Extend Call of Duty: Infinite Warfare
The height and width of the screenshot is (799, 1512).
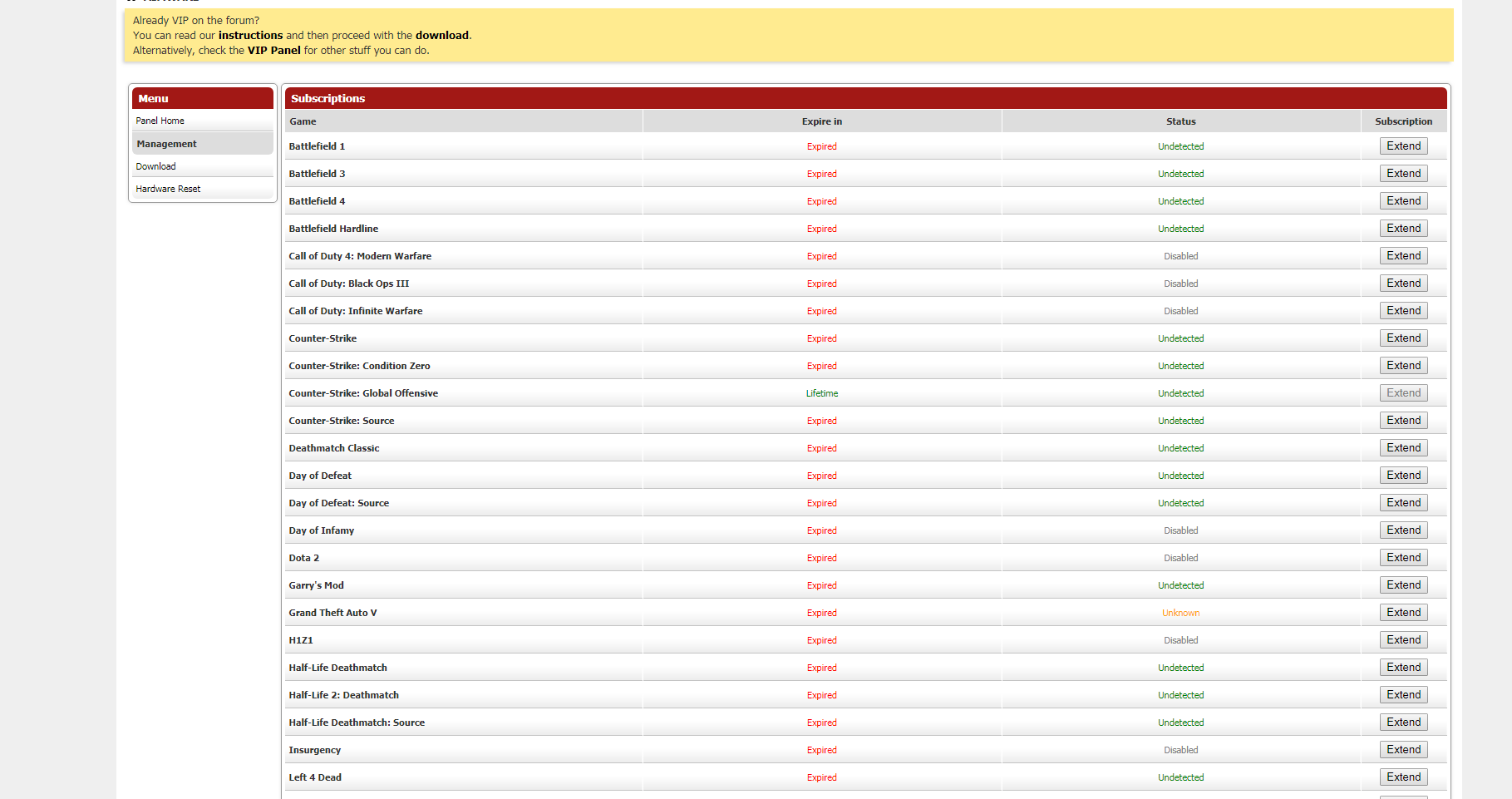coord(1404,311)
